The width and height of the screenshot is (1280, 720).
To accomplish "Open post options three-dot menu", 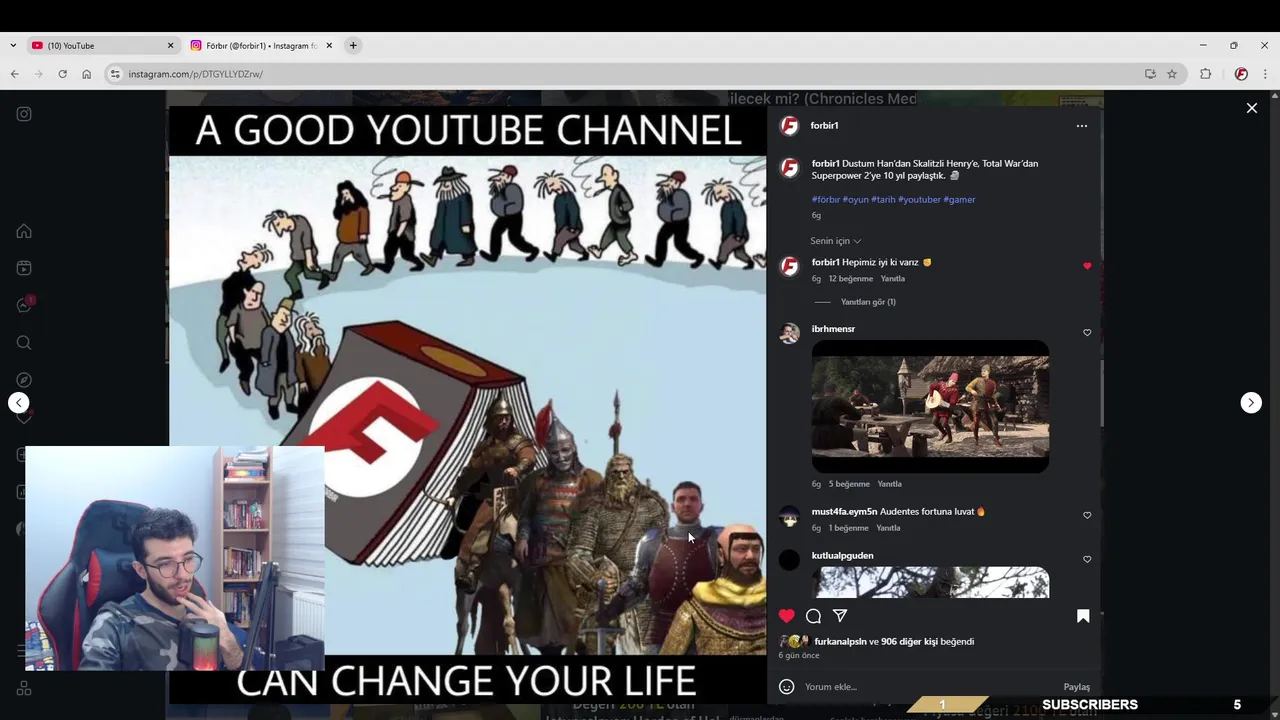I will pyautogui.click(x=1081, y=126).
